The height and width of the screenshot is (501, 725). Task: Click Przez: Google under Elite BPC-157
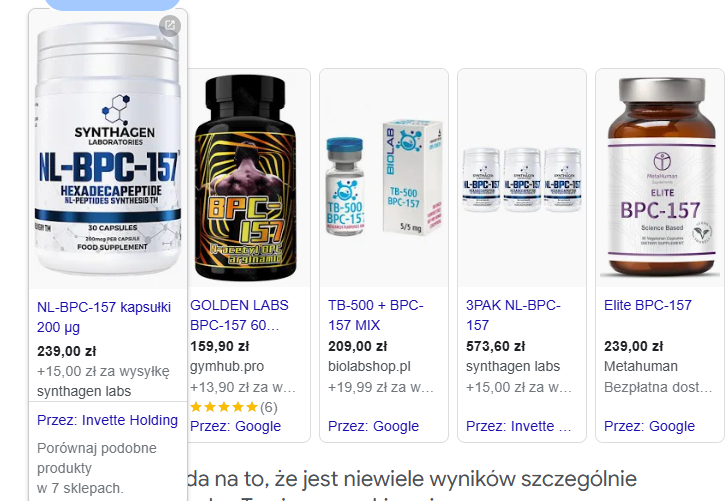pyautogui.click(x=649, y=426)
